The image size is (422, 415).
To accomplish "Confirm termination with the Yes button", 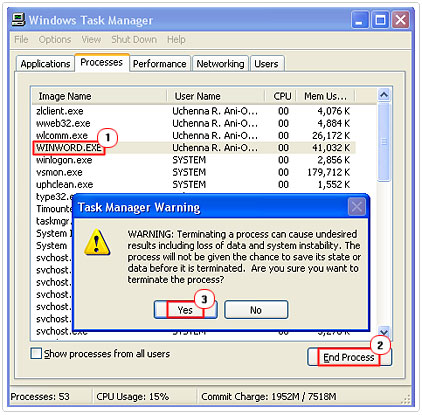I will pos(185,310).
